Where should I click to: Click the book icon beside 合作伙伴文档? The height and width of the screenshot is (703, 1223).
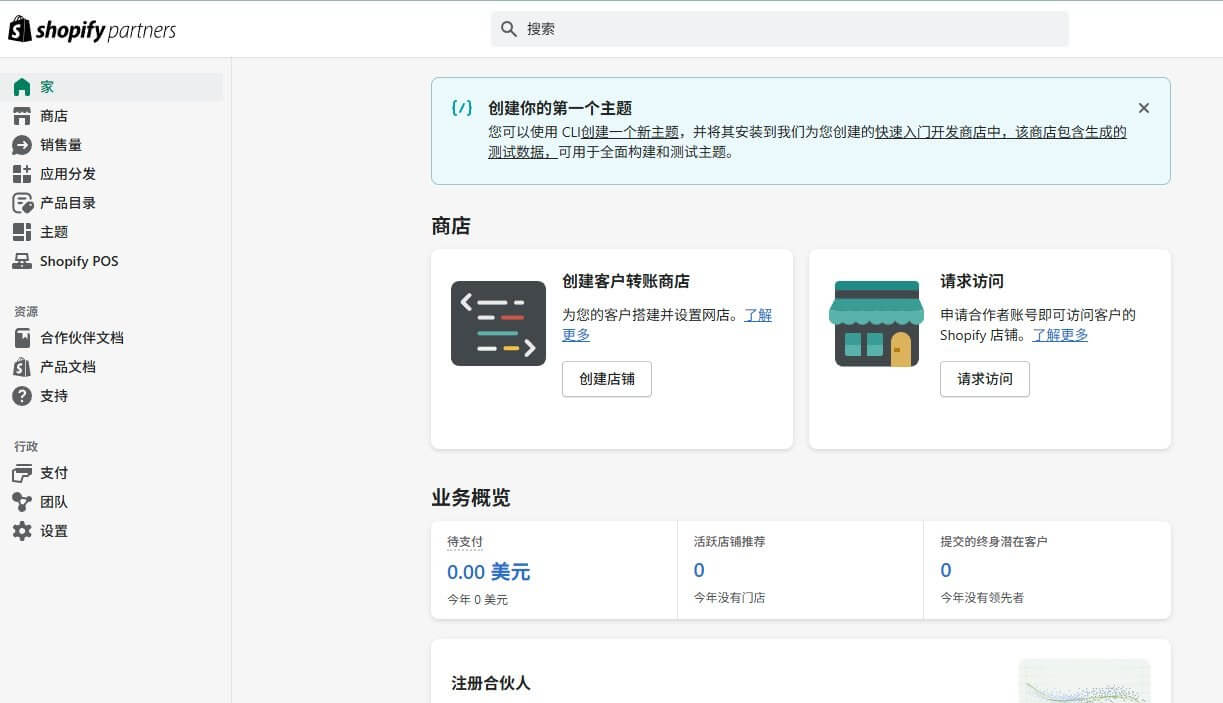point(22,338)
